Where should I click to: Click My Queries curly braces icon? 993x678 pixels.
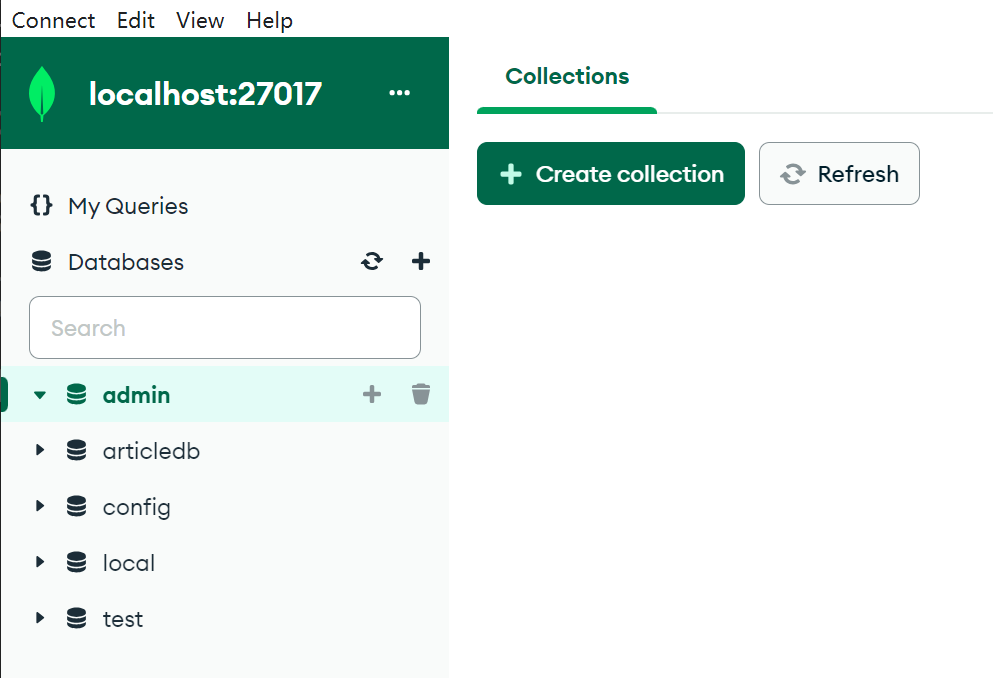pos(41,206)
